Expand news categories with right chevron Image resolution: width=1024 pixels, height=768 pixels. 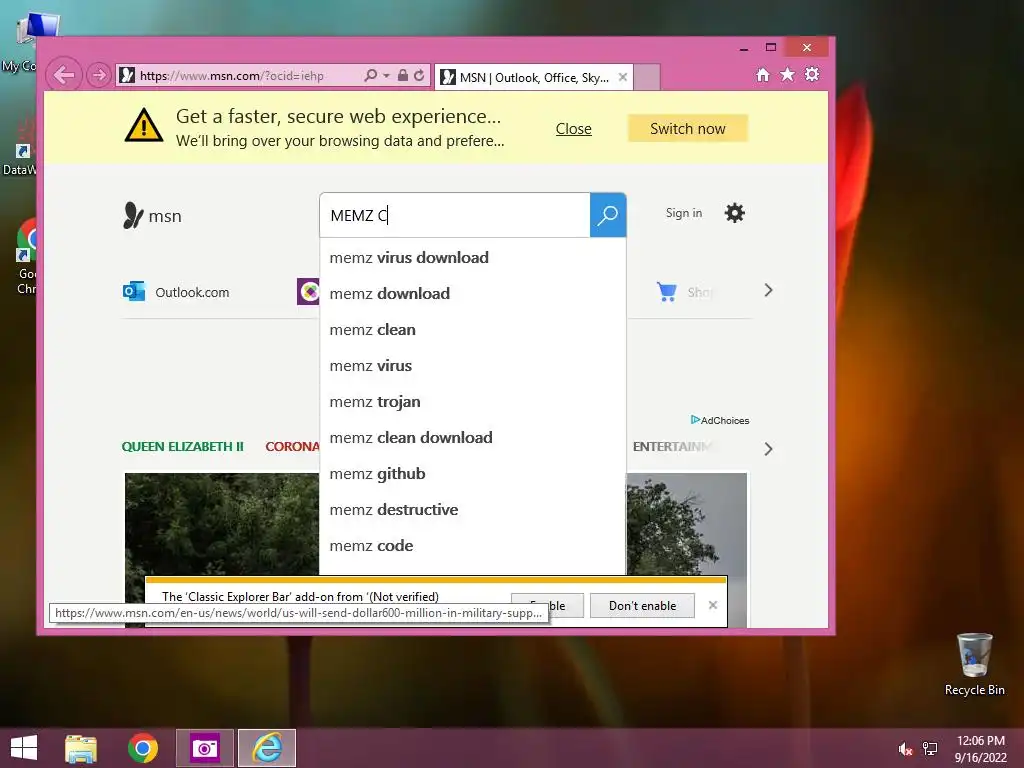[769, 449]
